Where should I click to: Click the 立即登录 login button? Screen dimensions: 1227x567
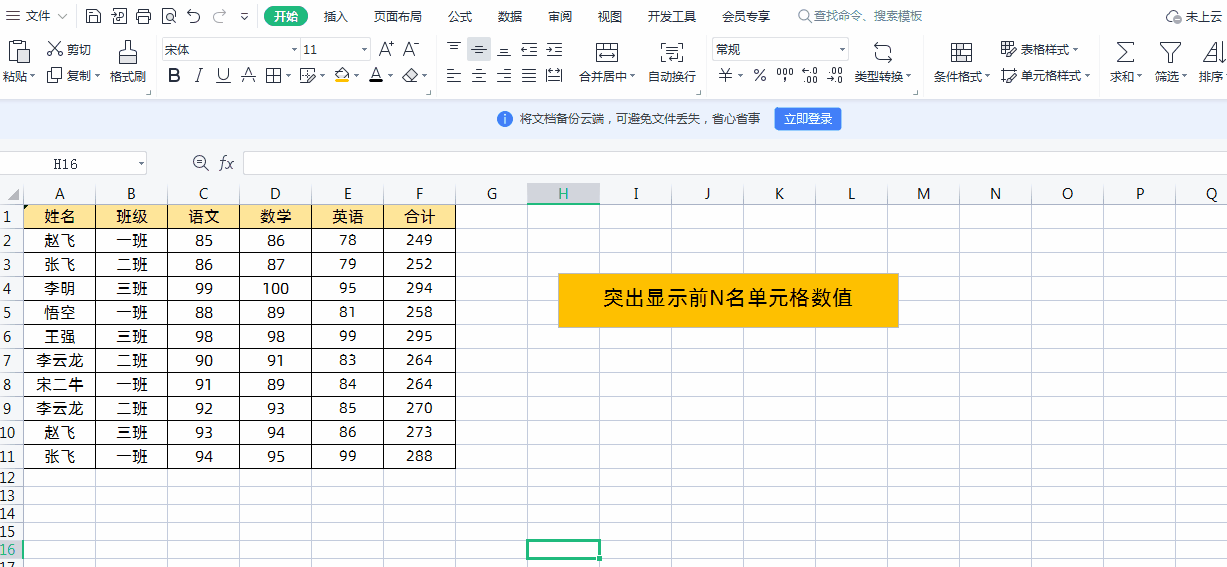pyautogui.click(x=808, y=119)
